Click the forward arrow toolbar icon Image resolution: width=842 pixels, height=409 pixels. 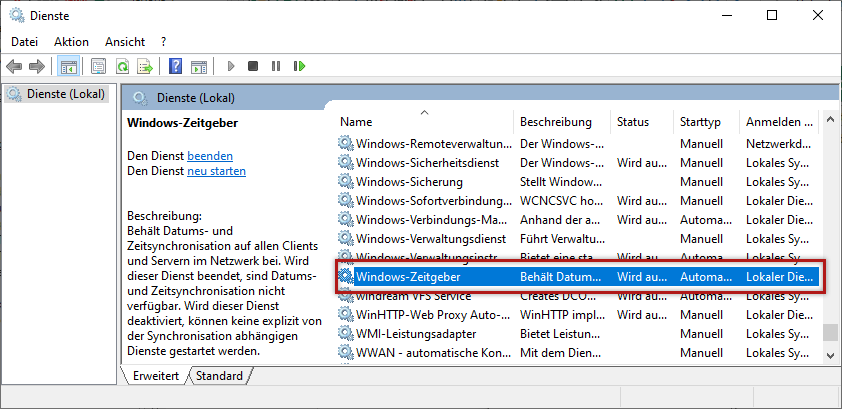[37, 66]
